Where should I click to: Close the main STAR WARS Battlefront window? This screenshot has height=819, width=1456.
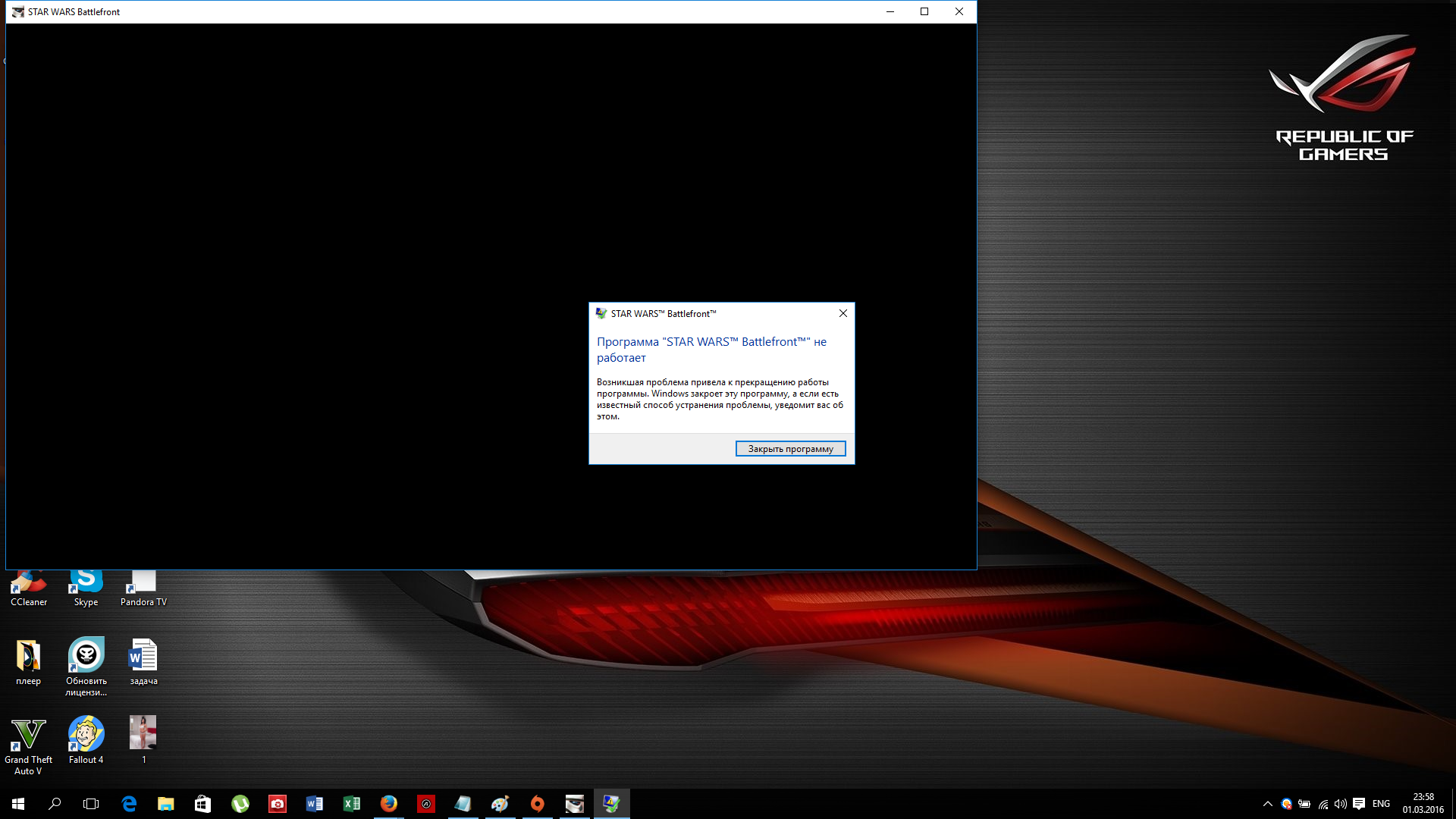point(959,11)
